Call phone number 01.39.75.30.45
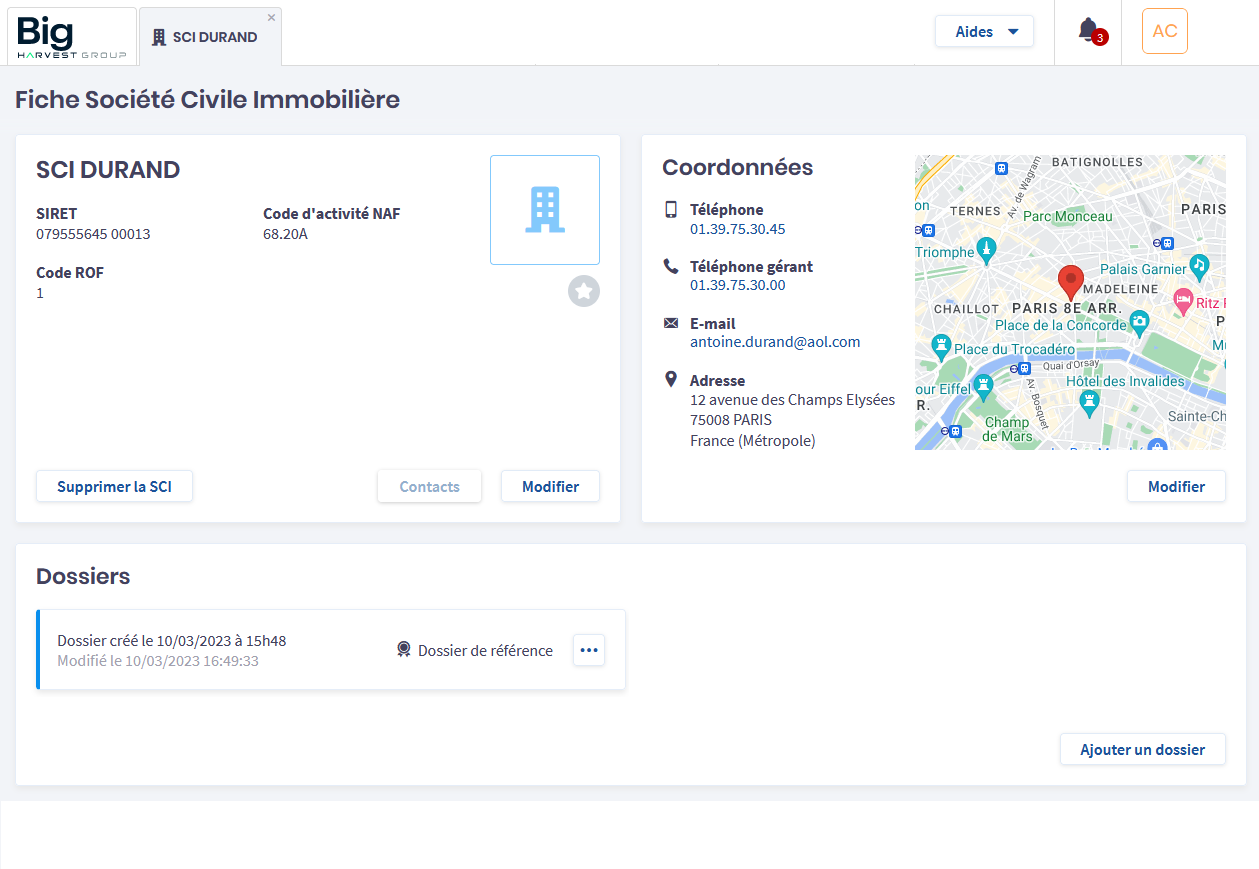1259x869 pixels. 737,229
